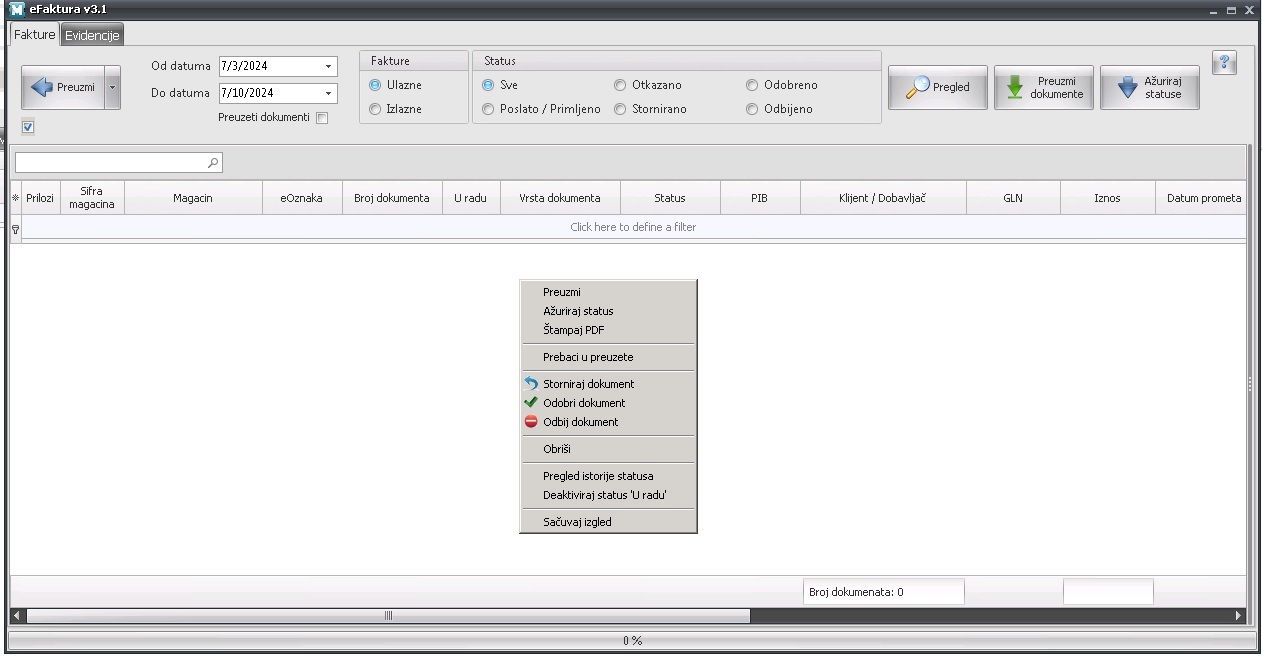
Task: Open the Od datuma date dropdown
Action: 328,67
